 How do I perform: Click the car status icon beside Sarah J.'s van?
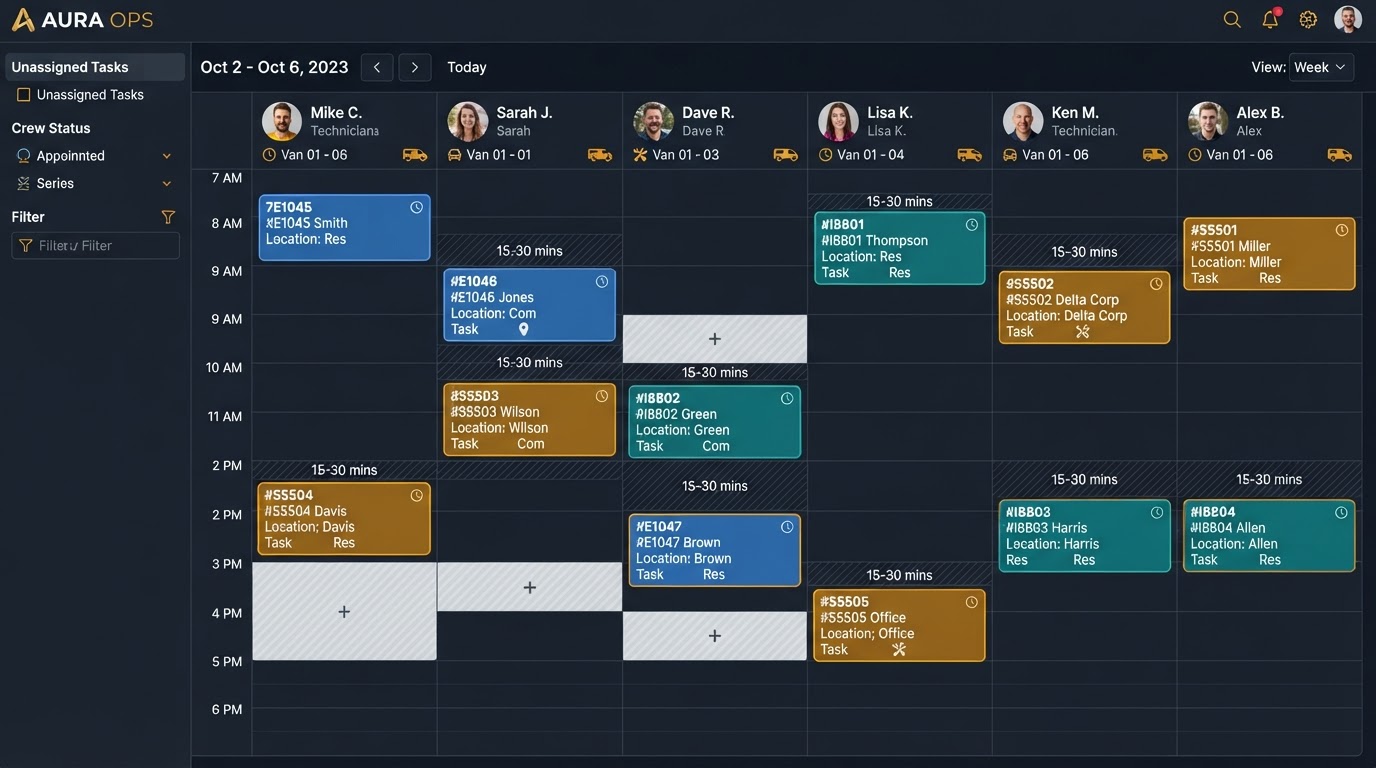(455, 155)
